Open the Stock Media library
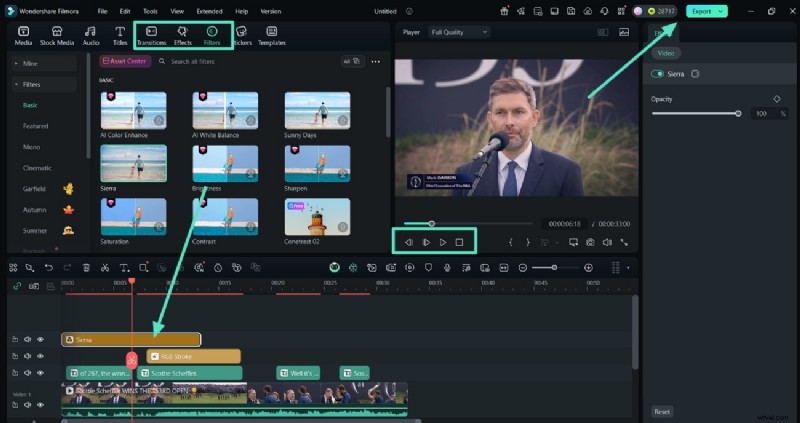The image size is (800, 423). [x=57, y=36]
